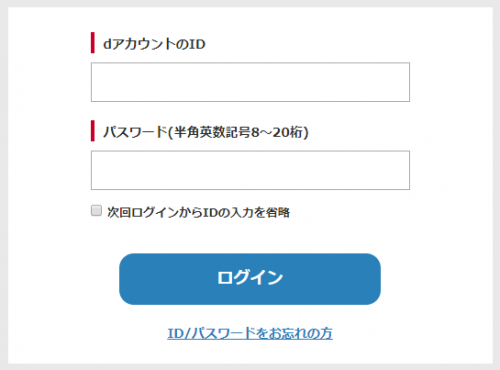The width and height of the screenshot is (500, 370).
Task: Click the dアカウントのID heading label
Action: click(x=154, y=44)
